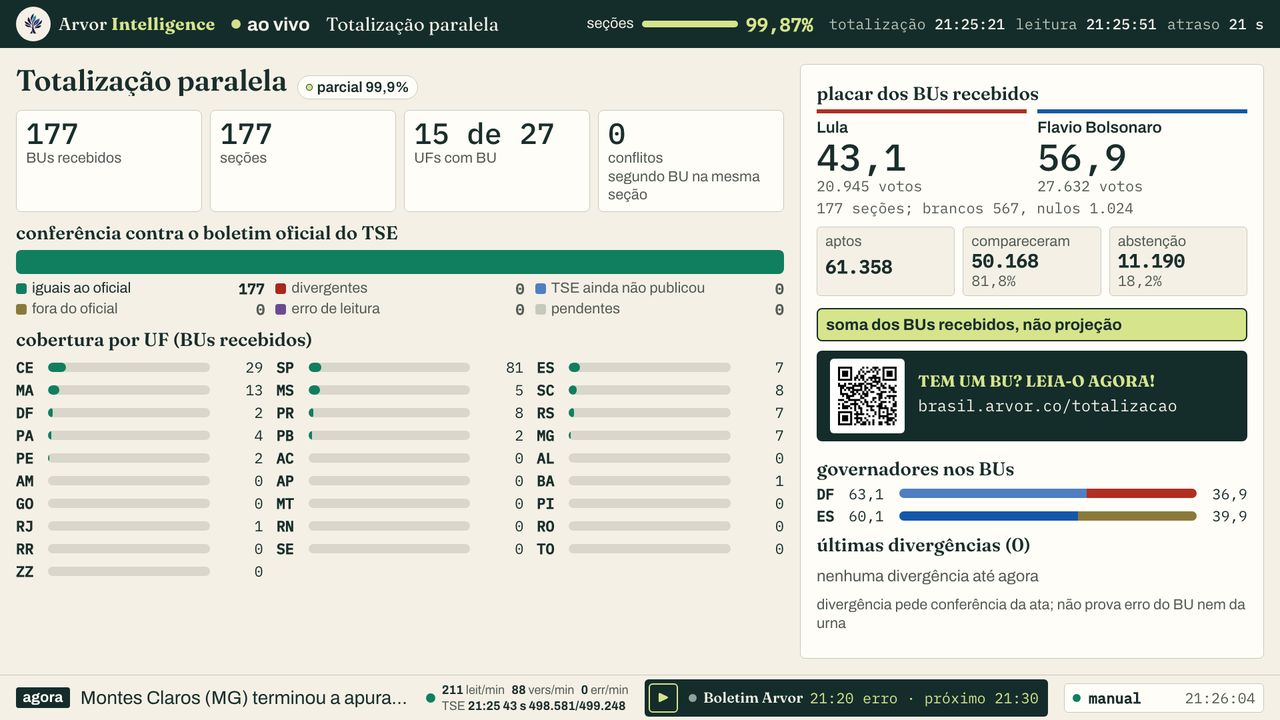Click 'nenhuma divergência até agora' message

click(x=927, y=576)
